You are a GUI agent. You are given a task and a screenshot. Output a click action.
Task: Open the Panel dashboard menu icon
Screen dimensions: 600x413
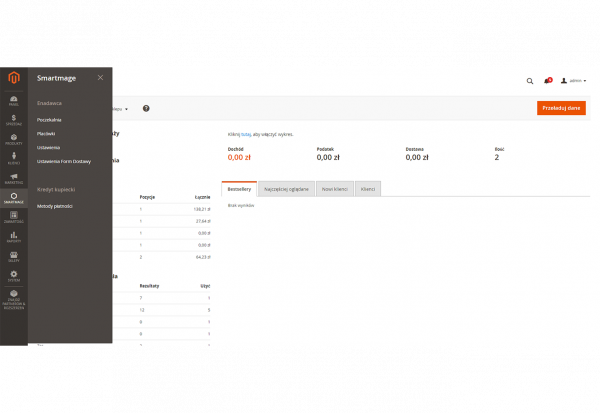point(14,101)
